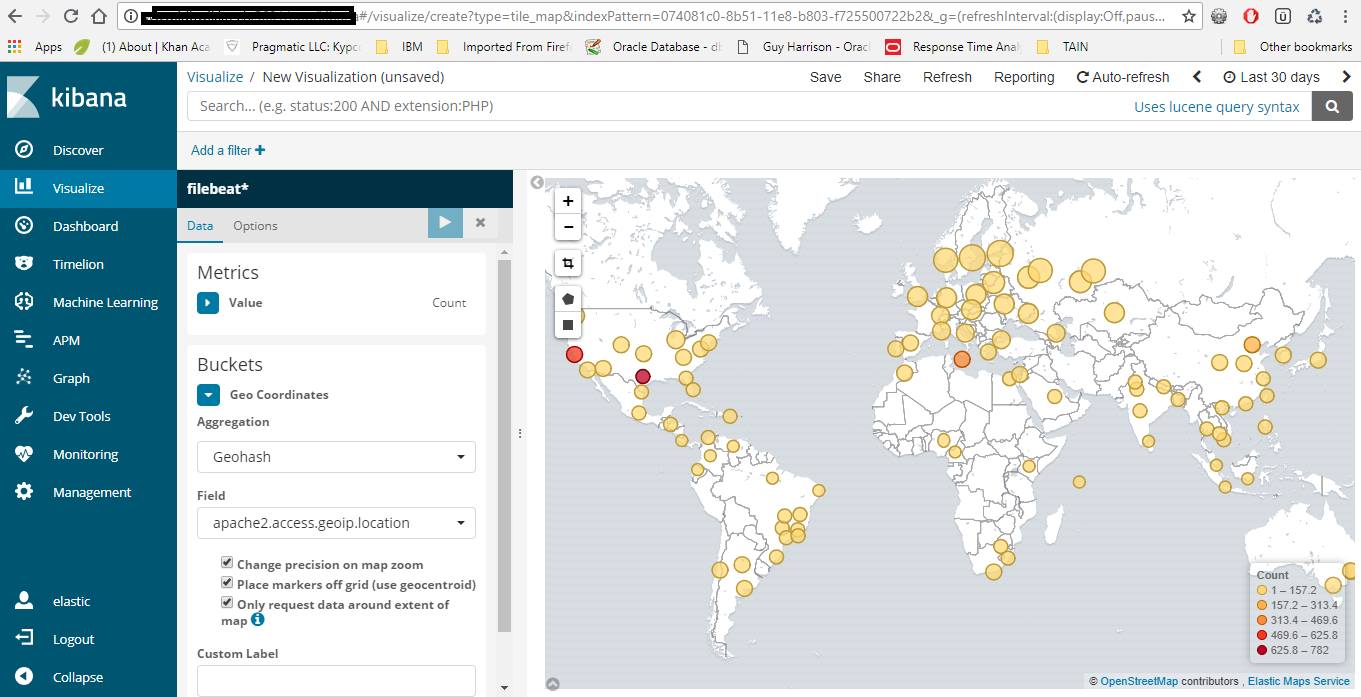Screen dimensions: 1361x697
Task: Expand the Value metric section
Action: pyautogui.click(x=207, y=303)
